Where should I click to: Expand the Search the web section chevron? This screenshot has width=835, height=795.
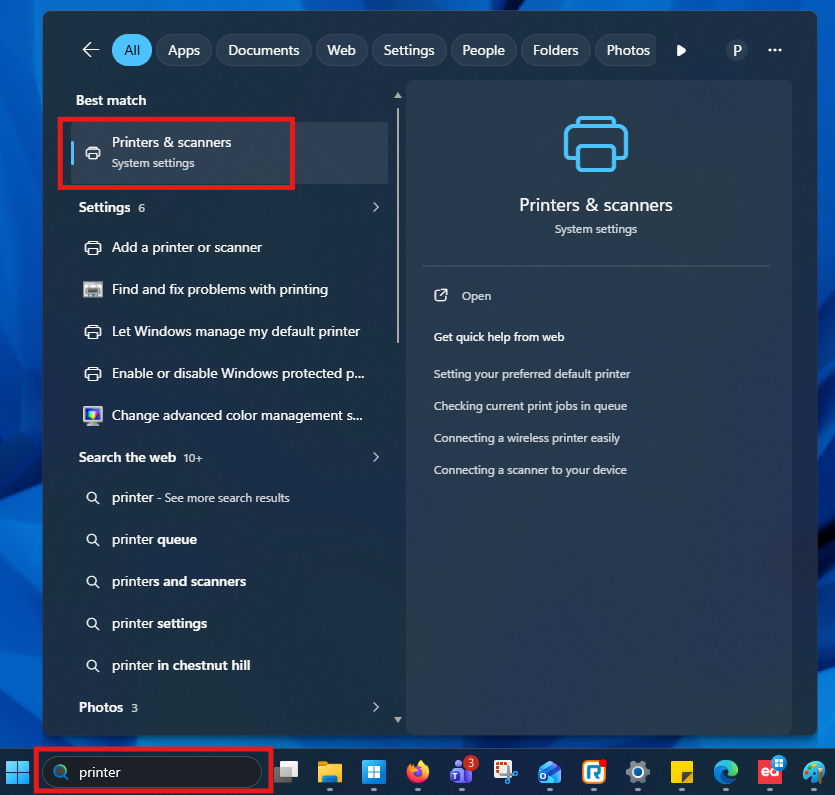pyautogui.click(x=376, y=457)
